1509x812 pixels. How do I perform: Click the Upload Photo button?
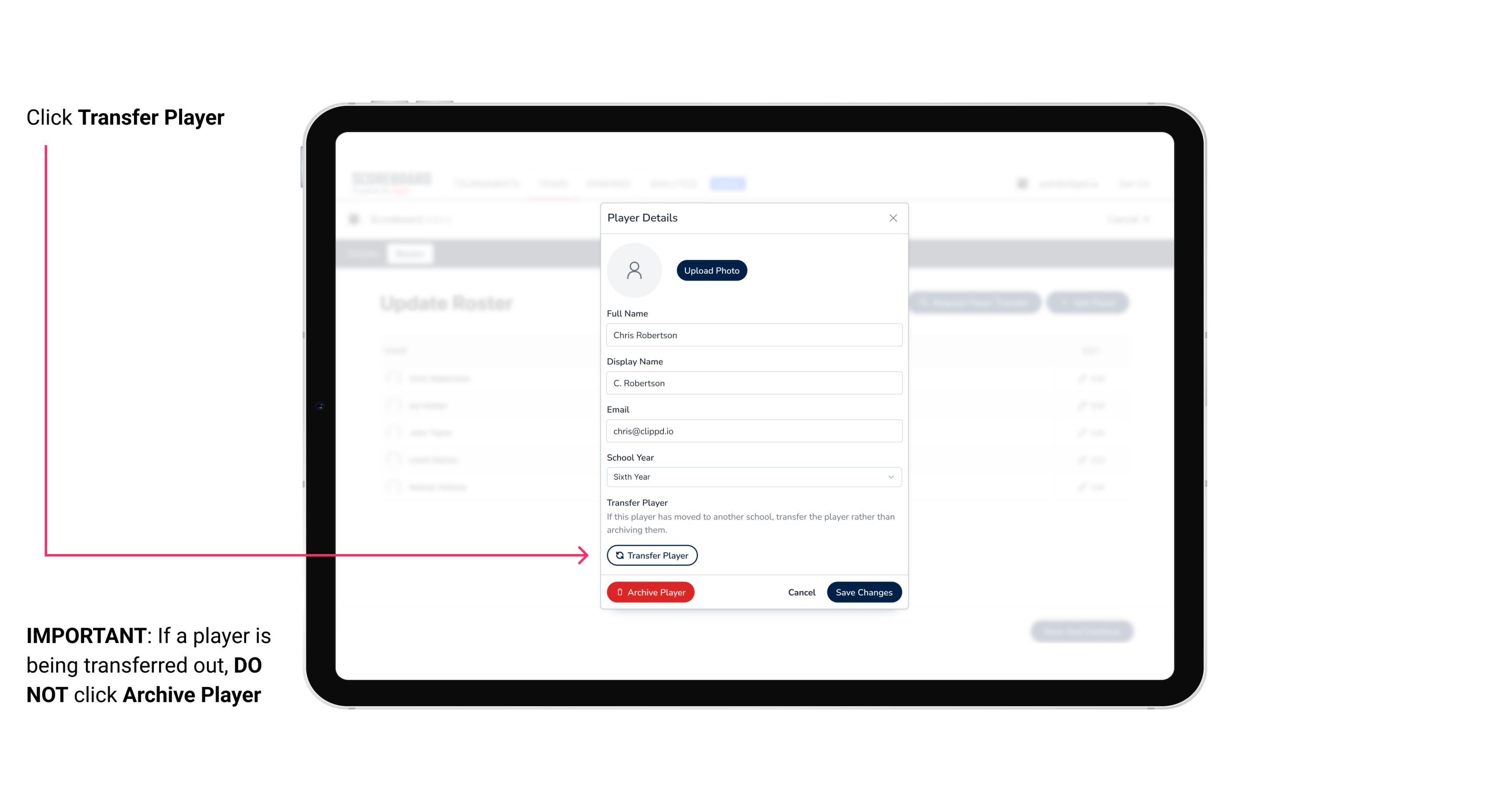711,271
